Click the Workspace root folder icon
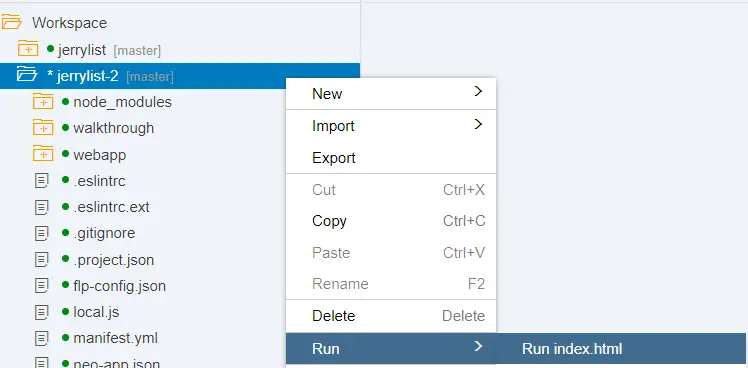This screenshot has width=748, height=368. (11, 22)
